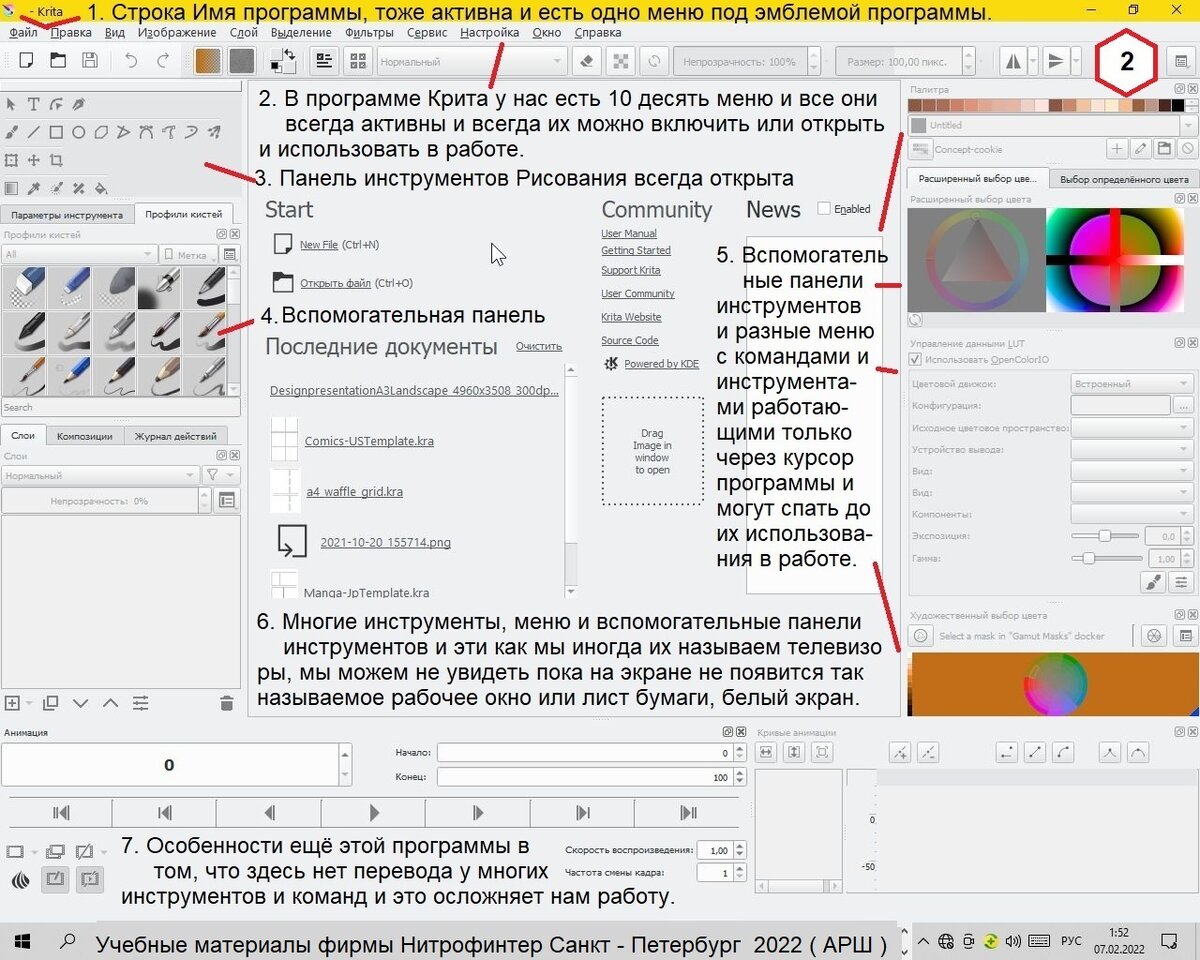The image size is (1200, 960).
Task: Select the shape select arrow tool
Action: coord(11,104)
